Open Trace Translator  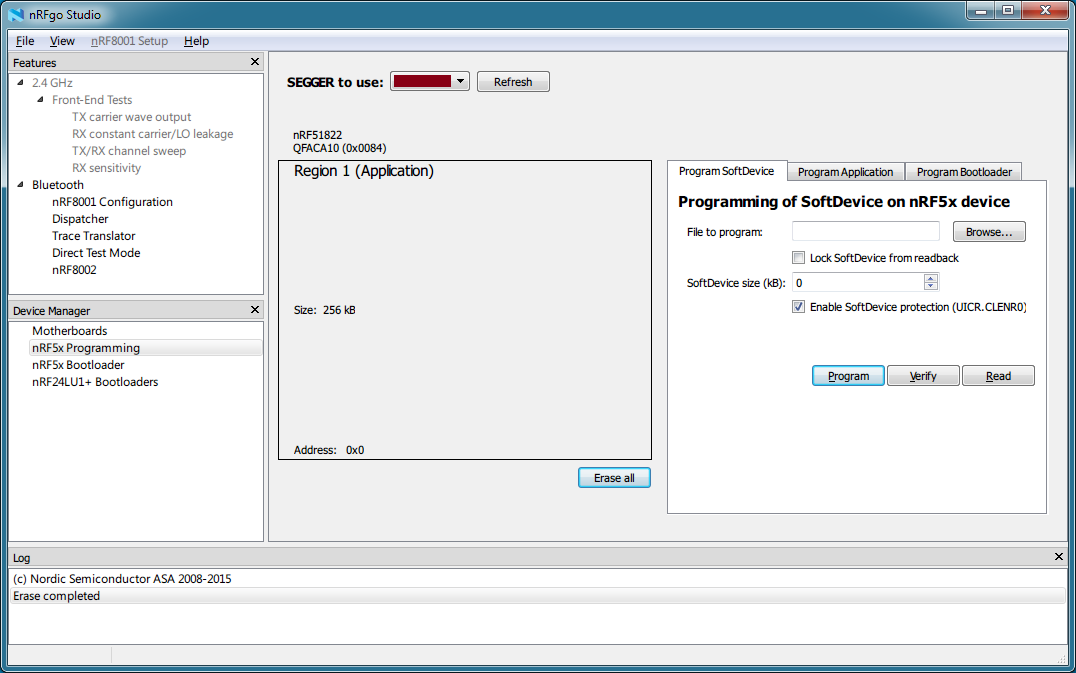coord(93,236)
